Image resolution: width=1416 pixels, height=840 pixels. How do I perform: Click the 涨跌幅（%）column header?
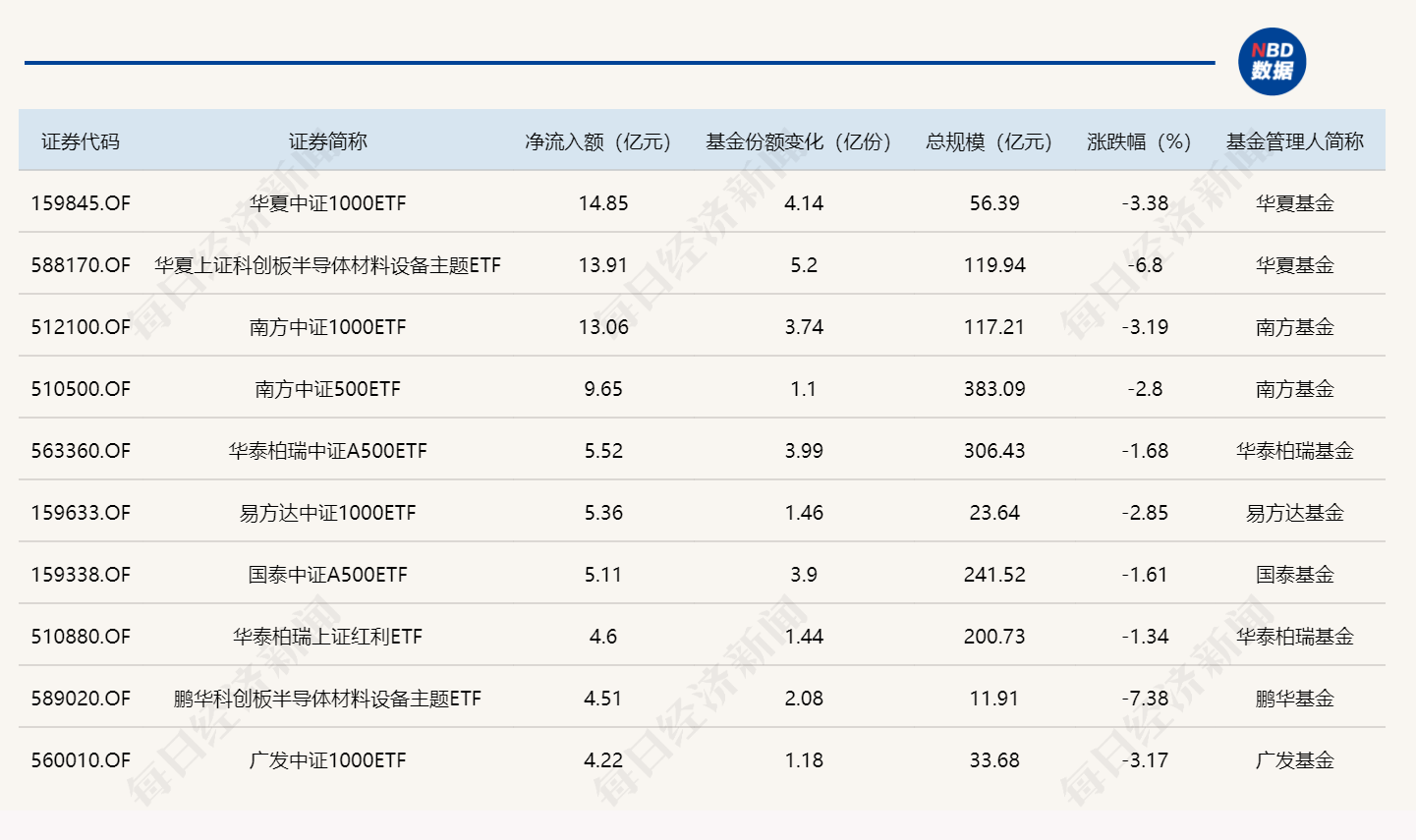click(1140, 141)
